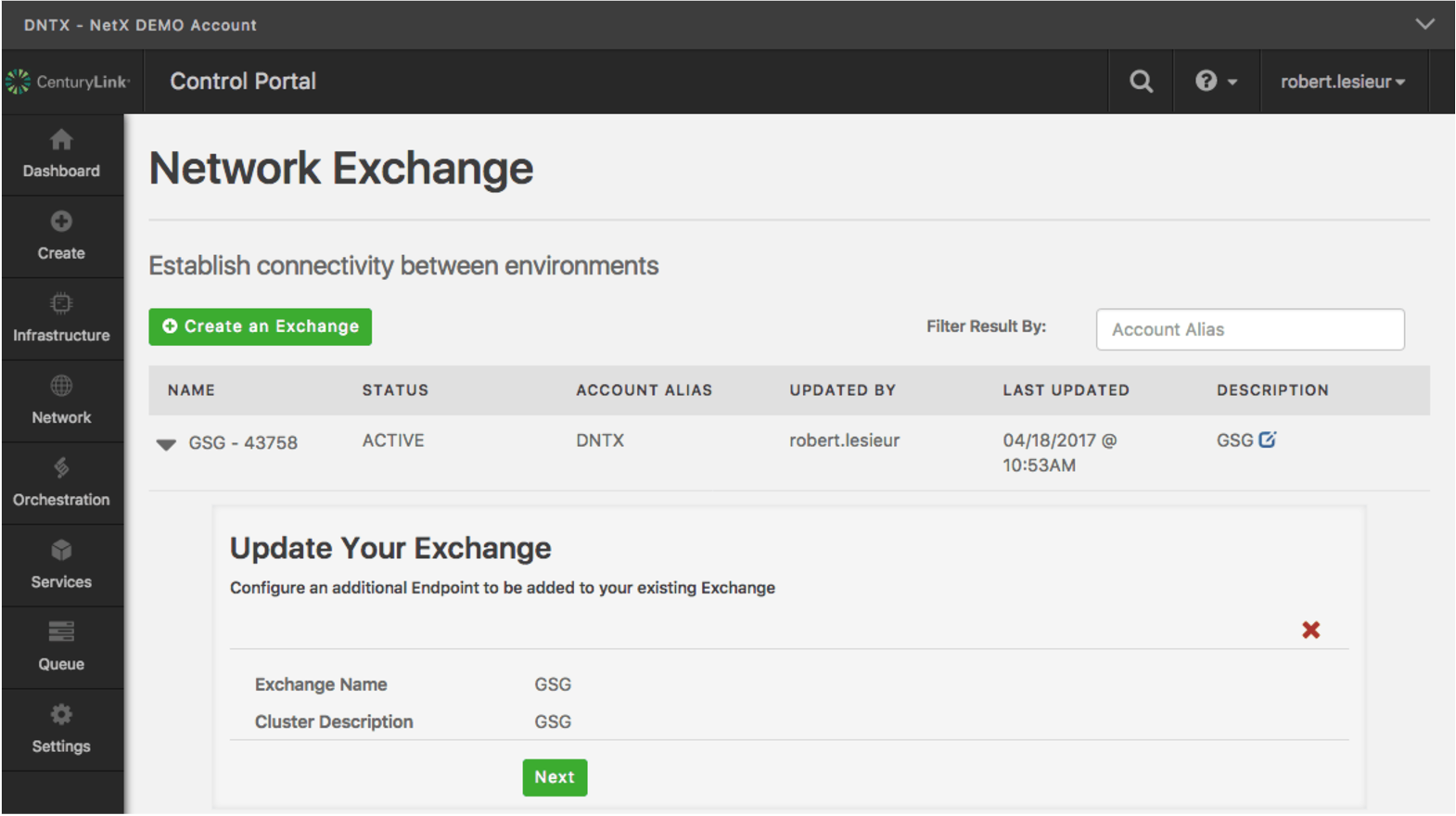Open the Create plus icon in sidebar
The height and width of the screenshot is (816, 1456).
(x=61, y=222)
